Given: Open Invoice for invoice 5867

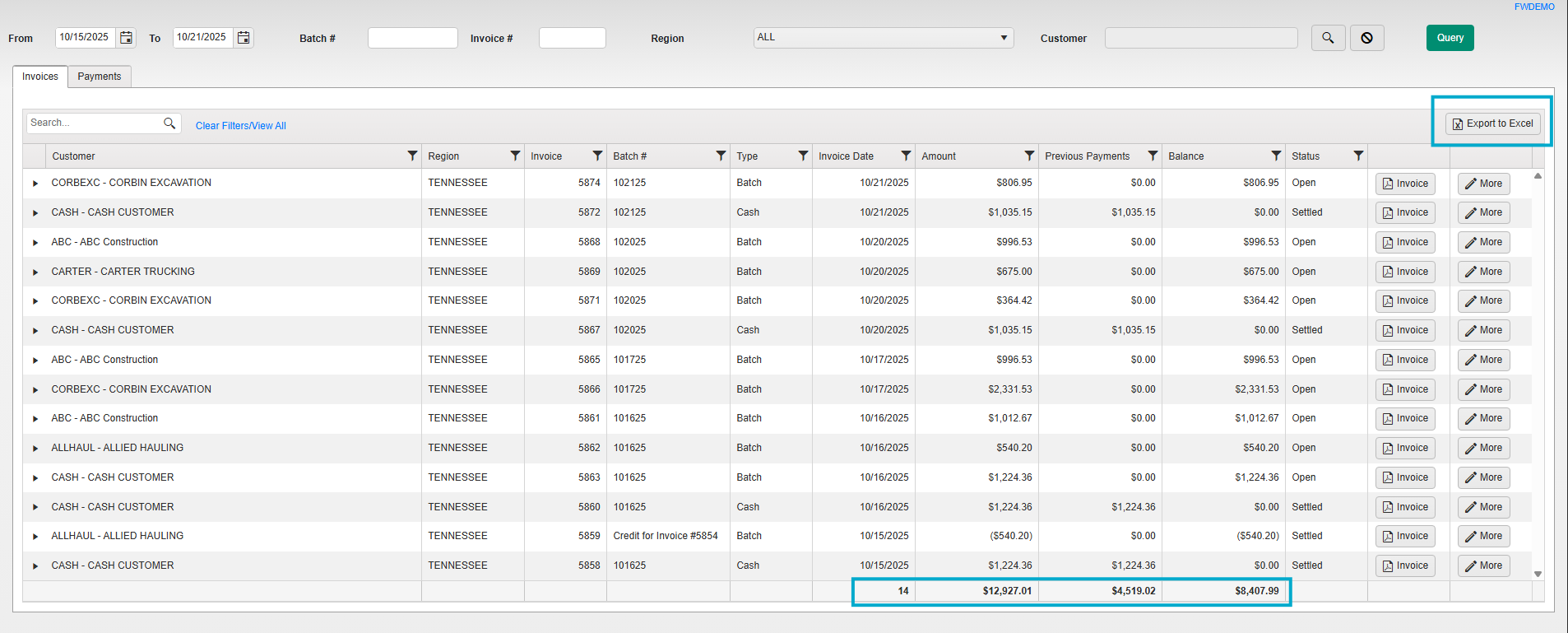Looking at the screenshot, I should [1405, 330].
